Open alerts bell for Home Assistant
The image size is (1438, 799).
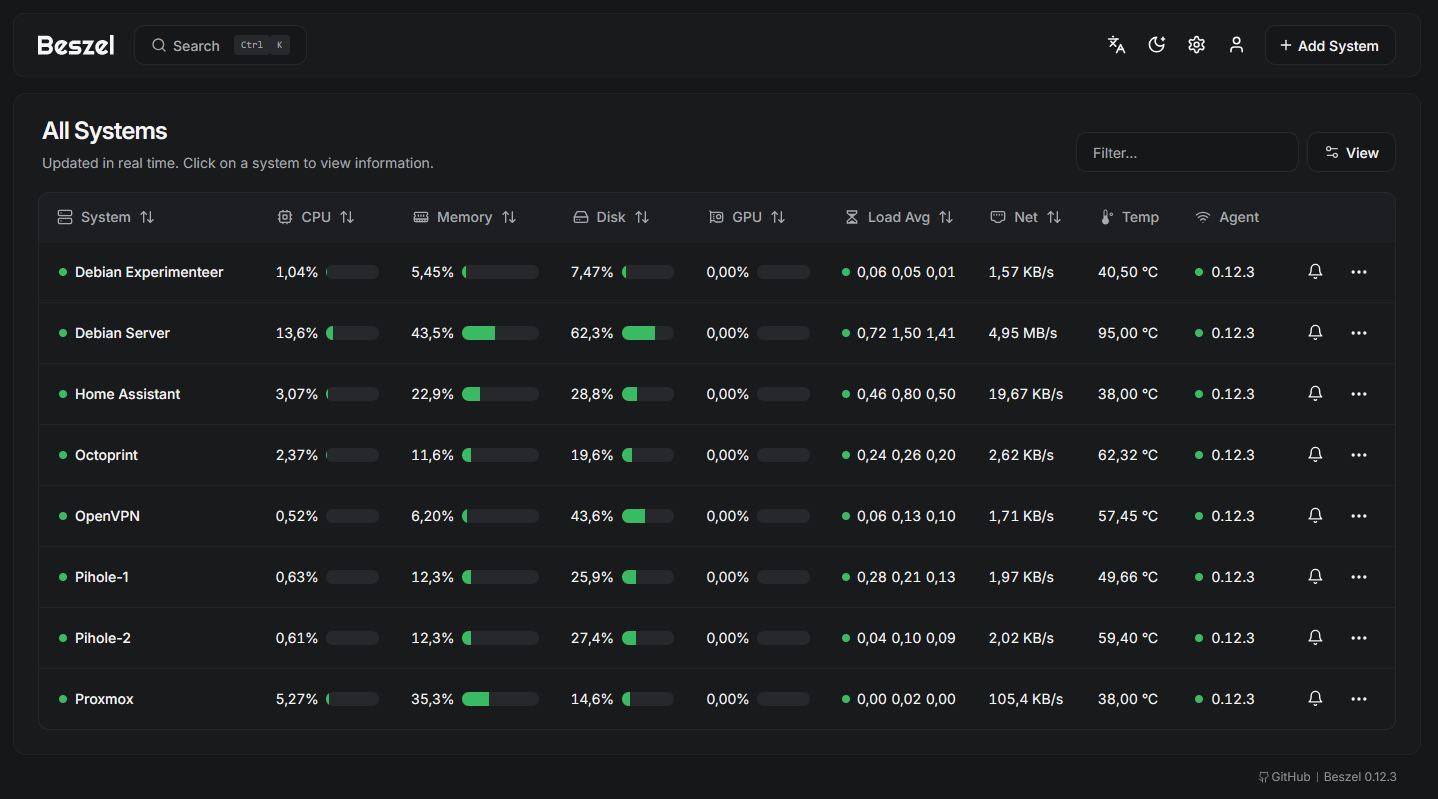[1315, 394]
